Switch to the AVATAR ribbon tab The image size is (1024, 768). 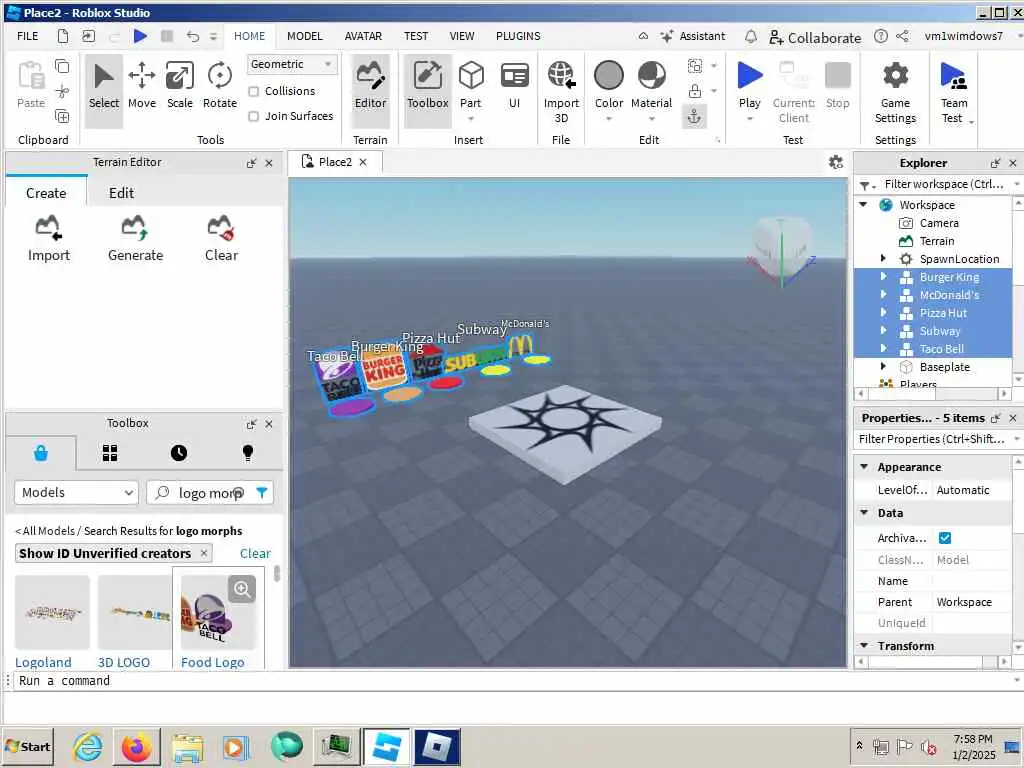point(363,36)
